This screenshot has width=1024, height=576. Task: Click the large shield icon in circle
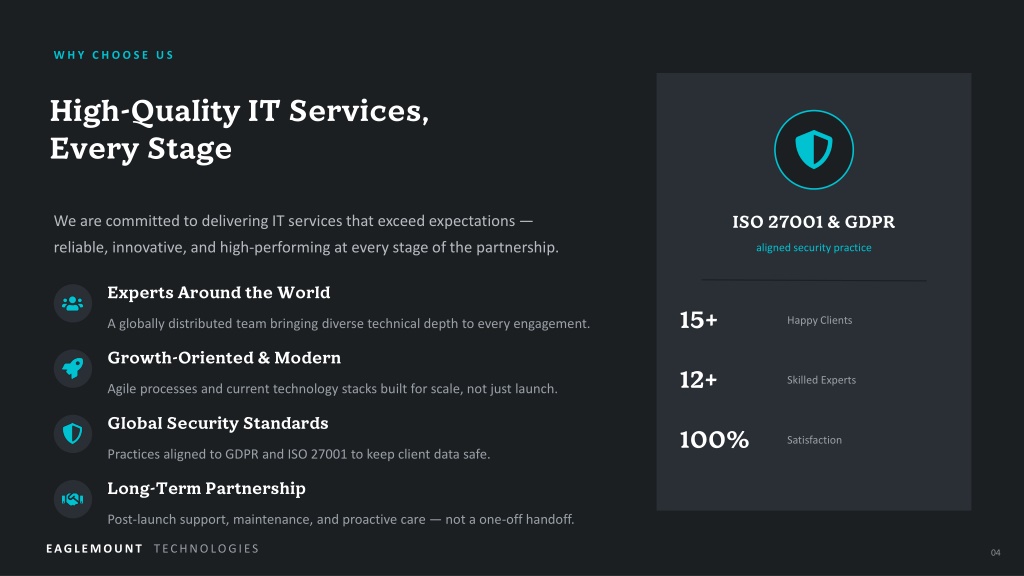pos(814,150)
